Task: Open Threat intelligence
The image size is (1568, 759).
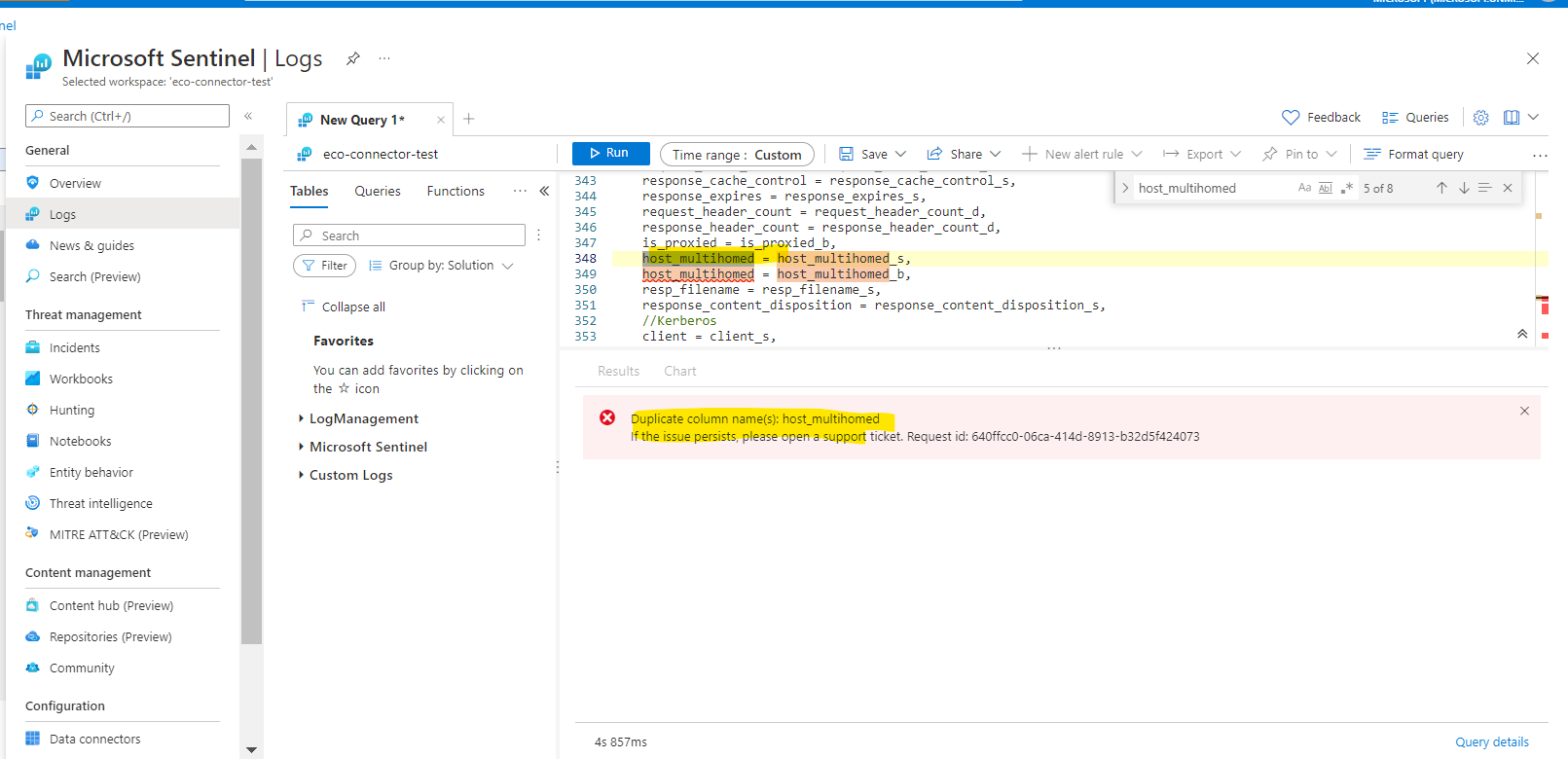Action: [x=100, y=503]
